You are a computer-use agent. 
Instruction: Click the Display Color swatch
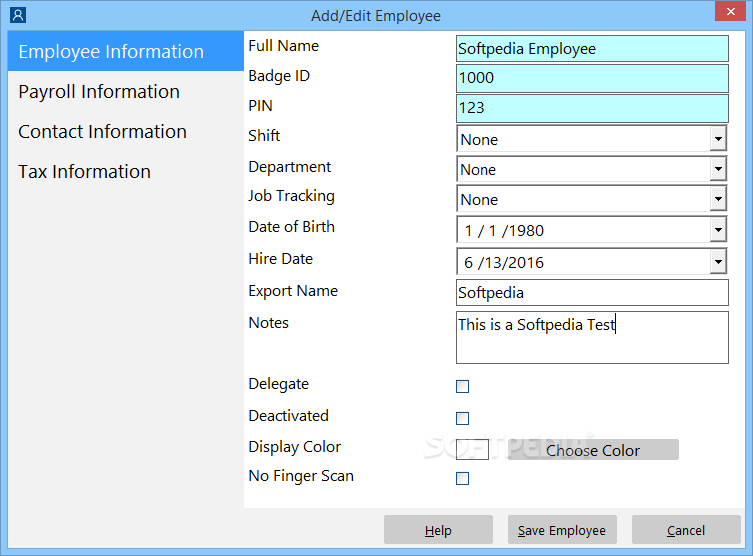[x=472, y=449]
